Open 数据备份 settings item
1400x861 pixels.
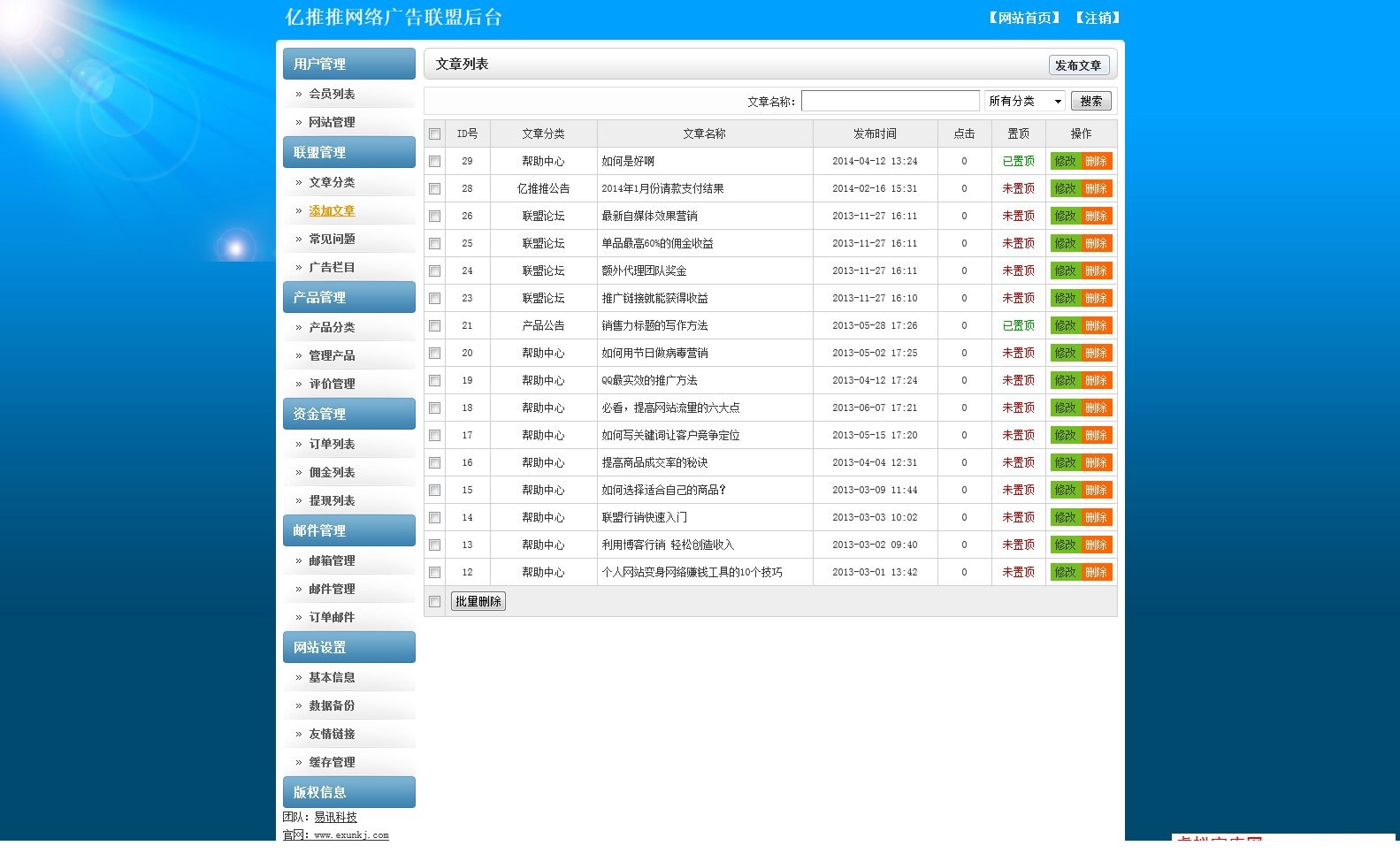332,705
